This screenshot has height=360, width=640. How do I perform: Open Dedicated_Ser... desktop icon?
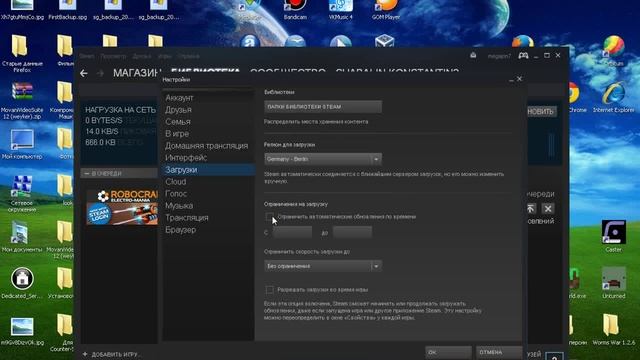[x=22, y=283]
